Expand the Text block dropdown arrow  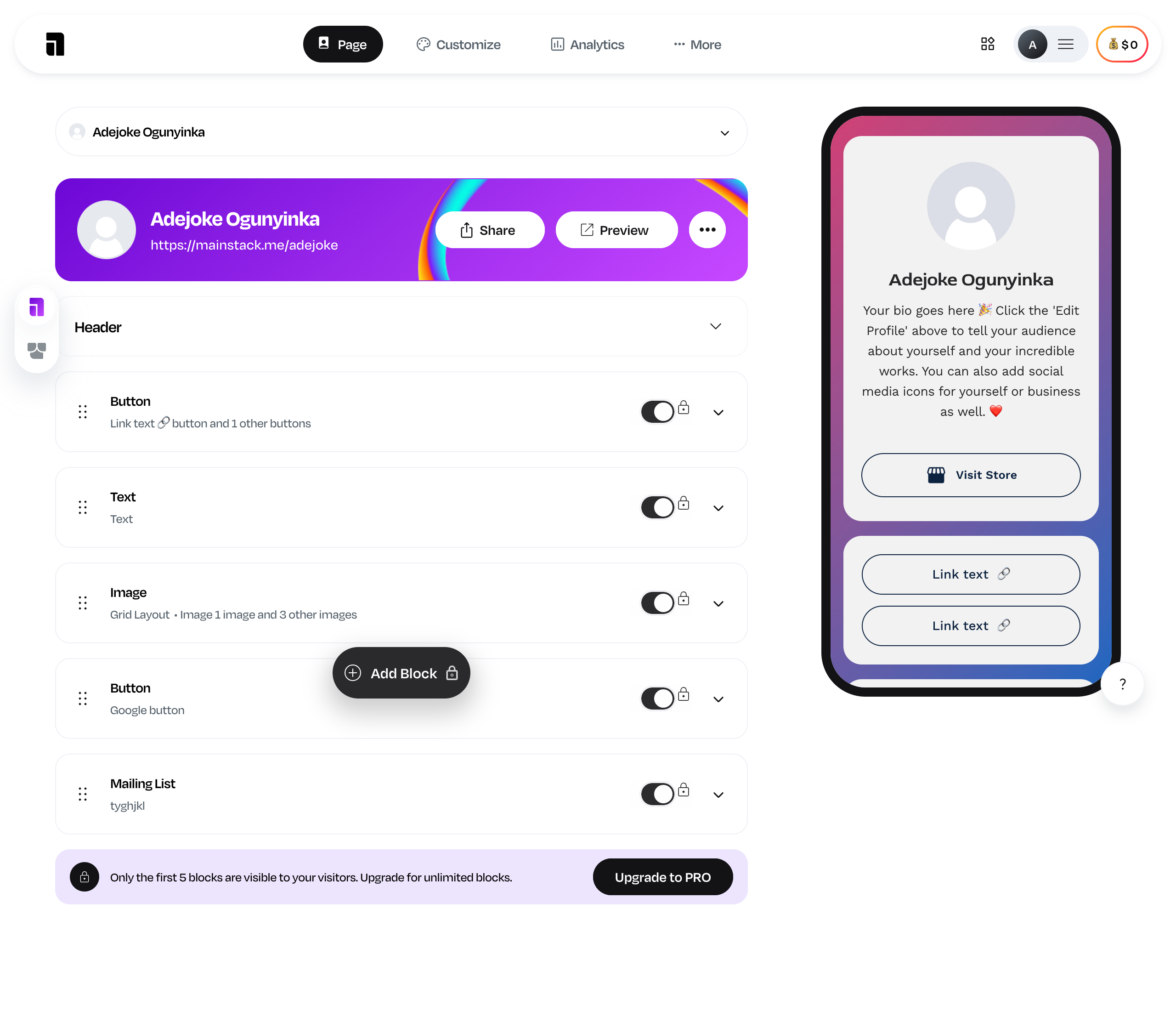719,507
